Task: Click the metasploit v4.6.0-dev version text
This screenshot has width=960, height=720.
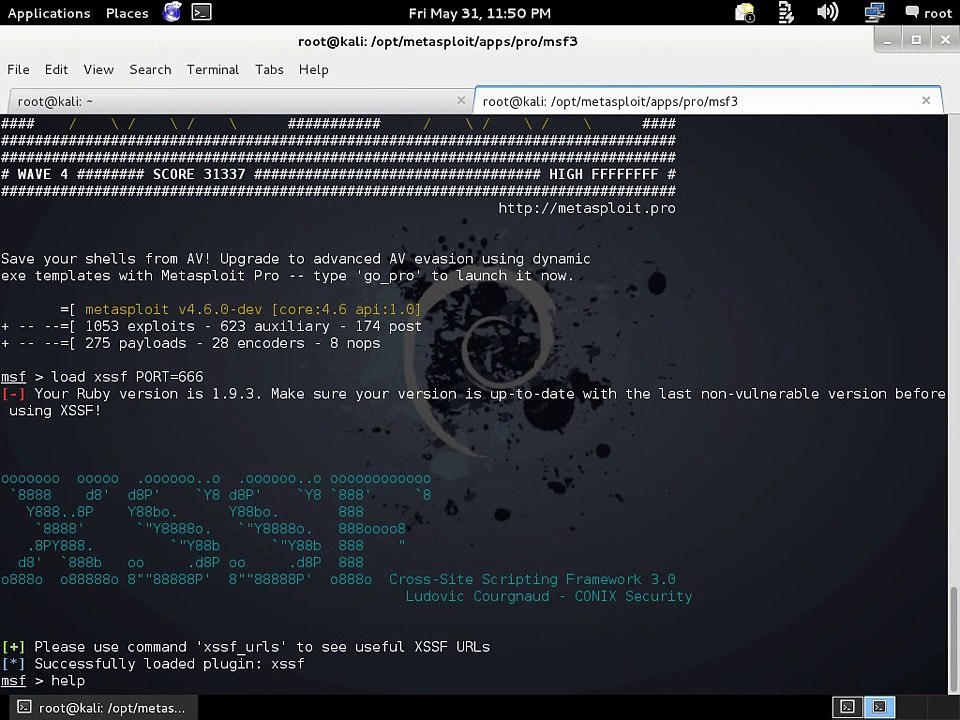Action: tap(253, 309)
